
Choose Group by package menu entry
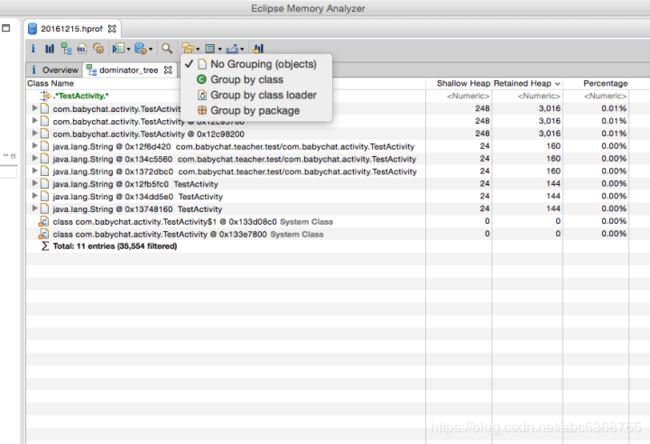pyautogui.click(x=256, y=111)
